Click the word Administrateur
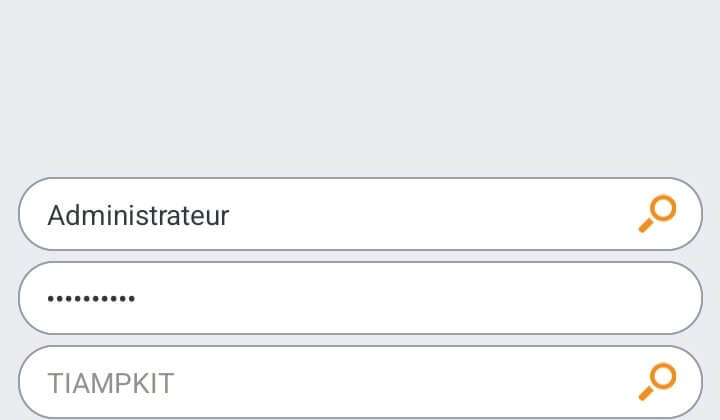 [138, 215]
